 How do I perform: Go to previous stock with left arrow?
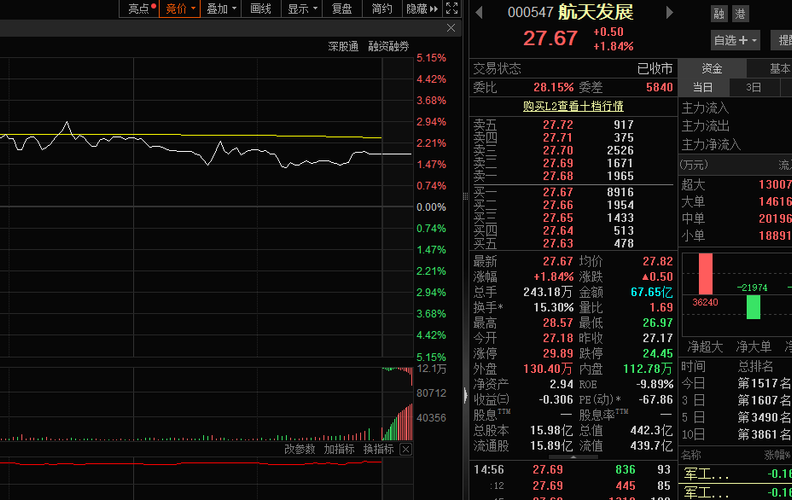(x=479, y=13)
